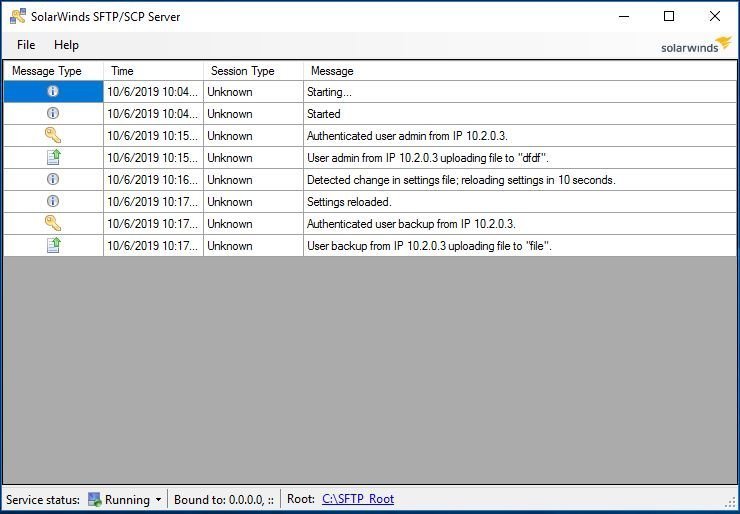The height and width of the screenshot is (514, 740).
Task: Select the "Started" log message row
Action: (324, 114)
